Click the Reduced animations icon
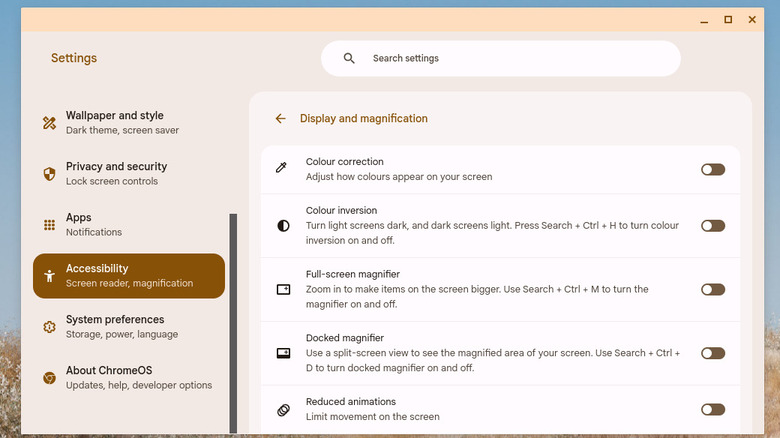780x438 pixels. point(283,409)
